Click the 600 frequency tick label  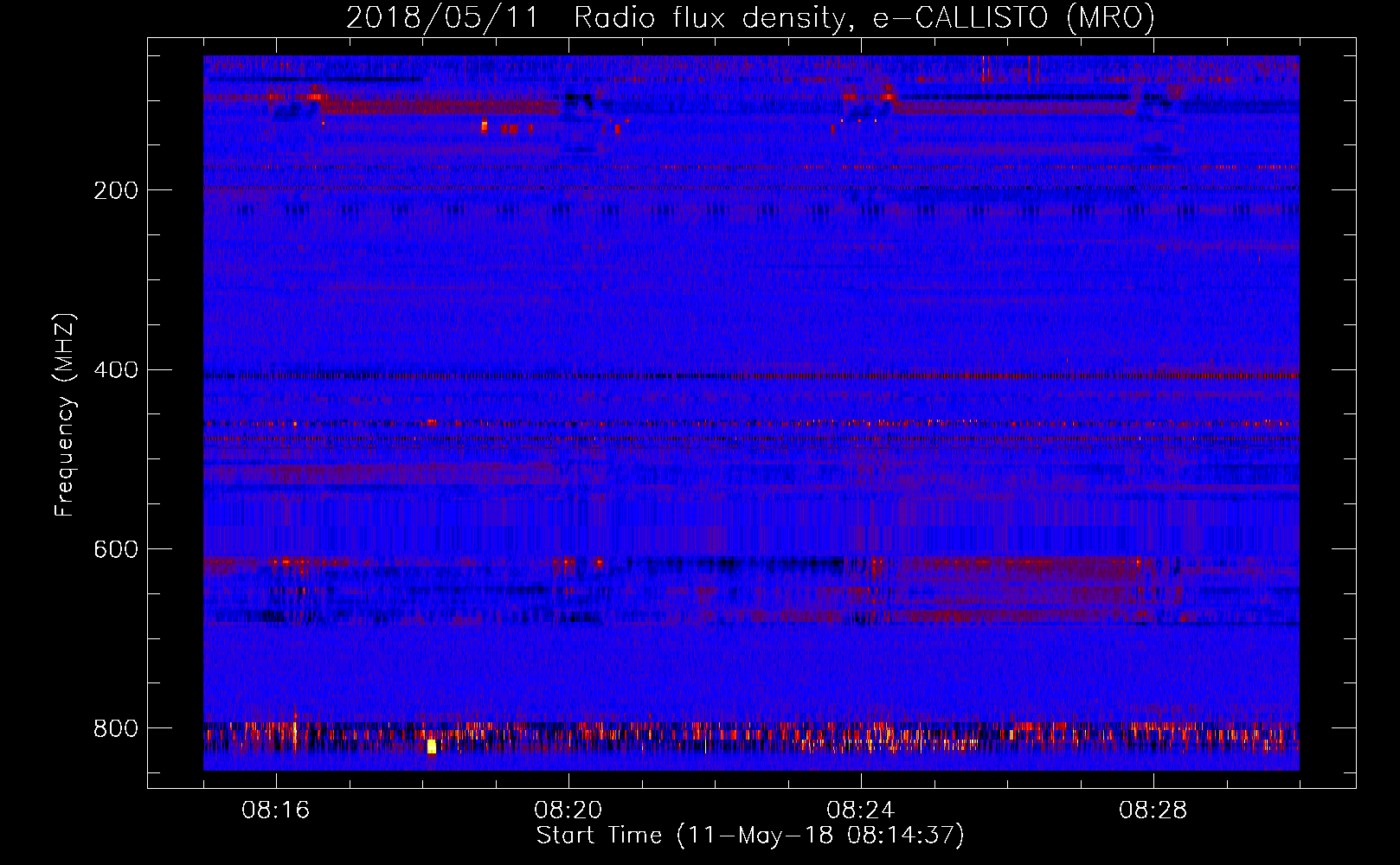116,550
